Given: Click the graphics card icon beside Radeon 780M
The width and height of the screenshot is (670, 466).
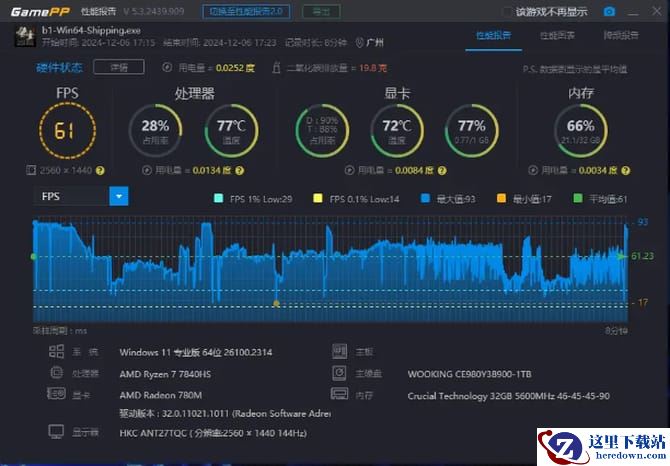Looking at the screenshot, I should [56, 393].
